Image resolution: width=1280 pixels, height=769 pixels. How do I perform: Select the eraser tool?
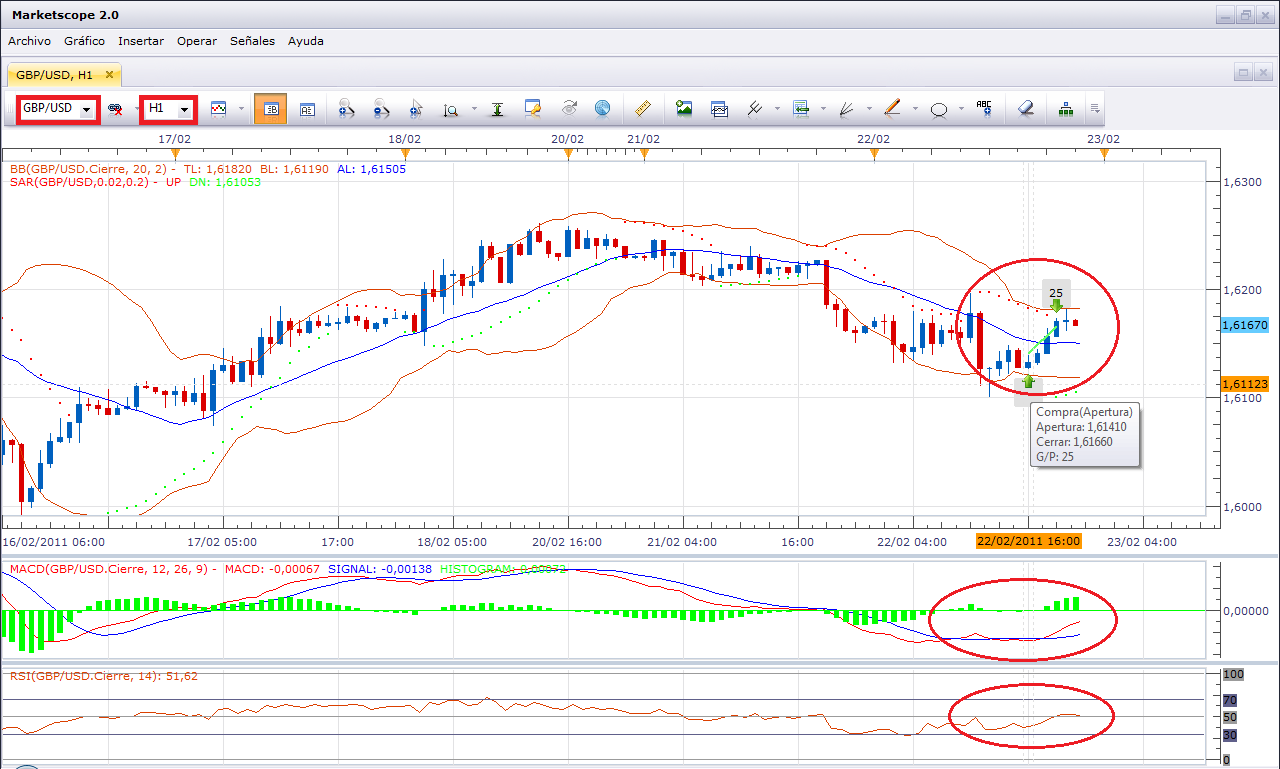[x=1025, y=109]
